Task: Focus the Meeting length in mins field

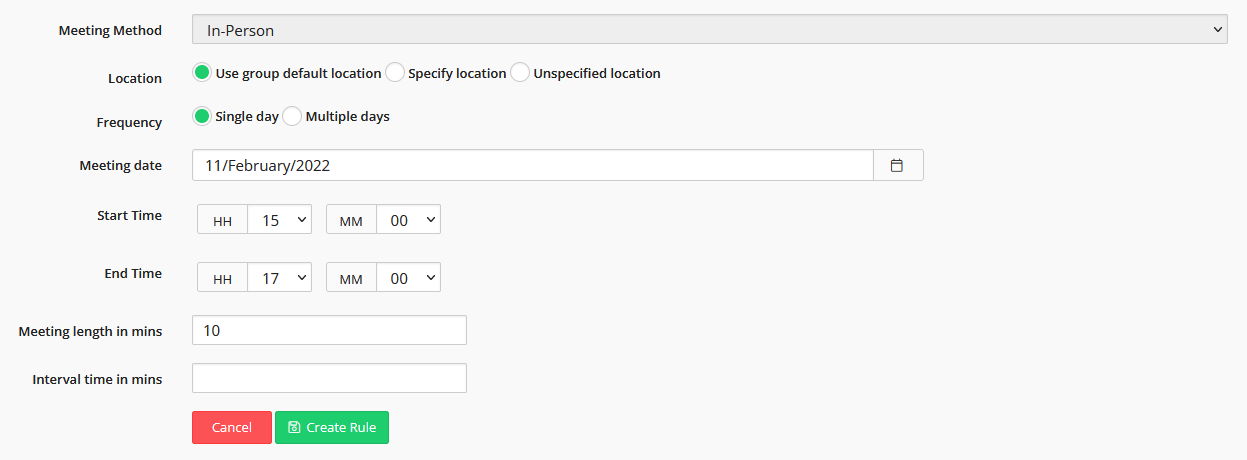Action: point(329,330)
